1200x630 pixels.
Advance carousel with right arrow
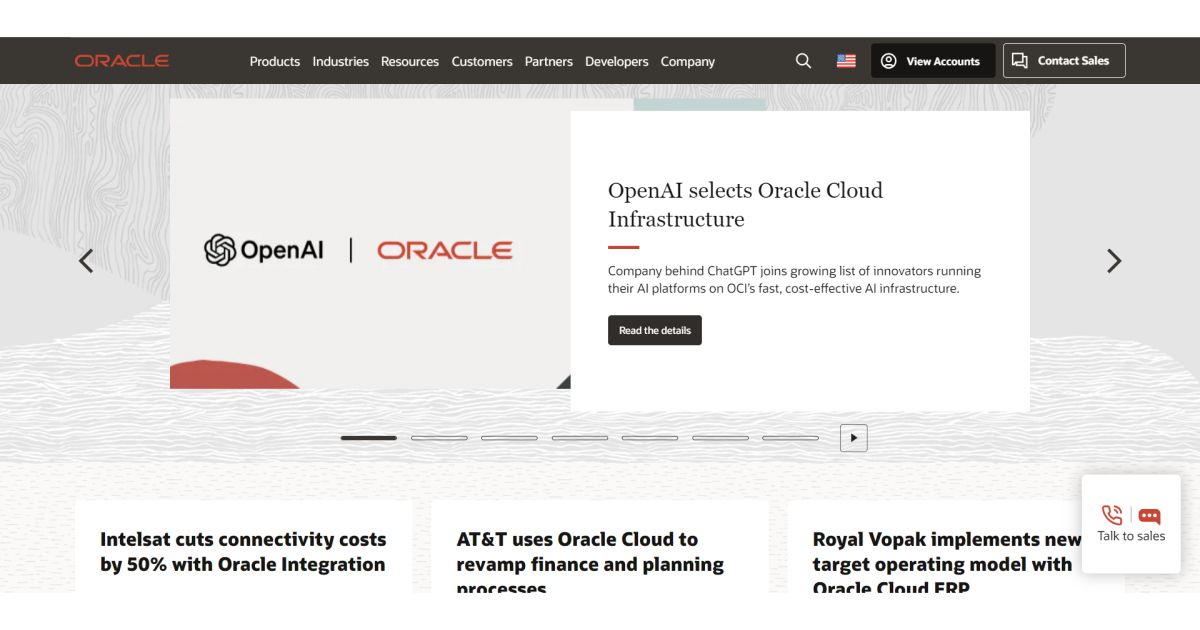[x=1114, y=261]
